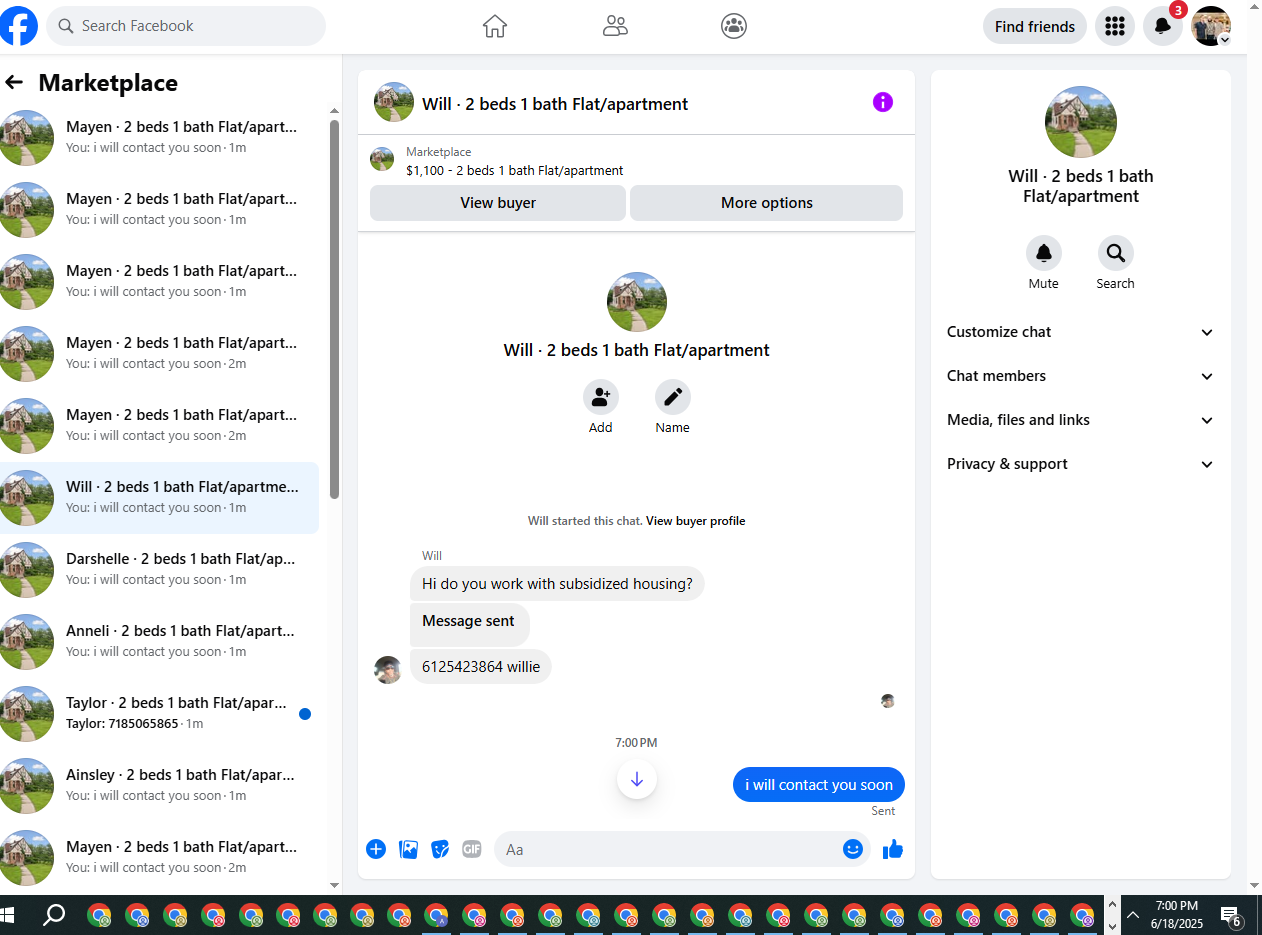Show hidden system tray icons

point(1133,914)
